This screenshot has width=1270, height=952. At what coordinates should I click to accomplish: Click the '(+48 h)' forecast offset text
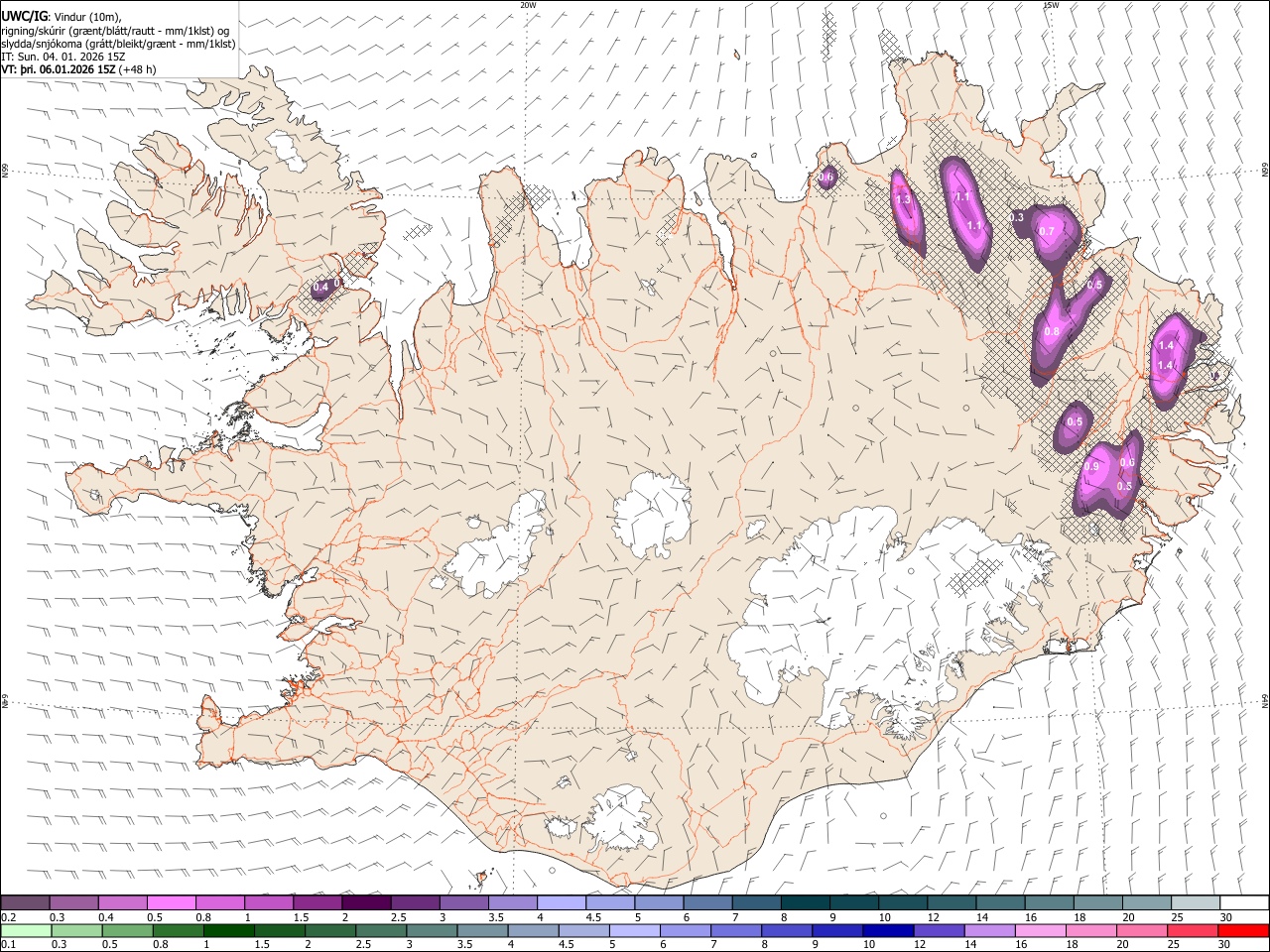point(137,69)
